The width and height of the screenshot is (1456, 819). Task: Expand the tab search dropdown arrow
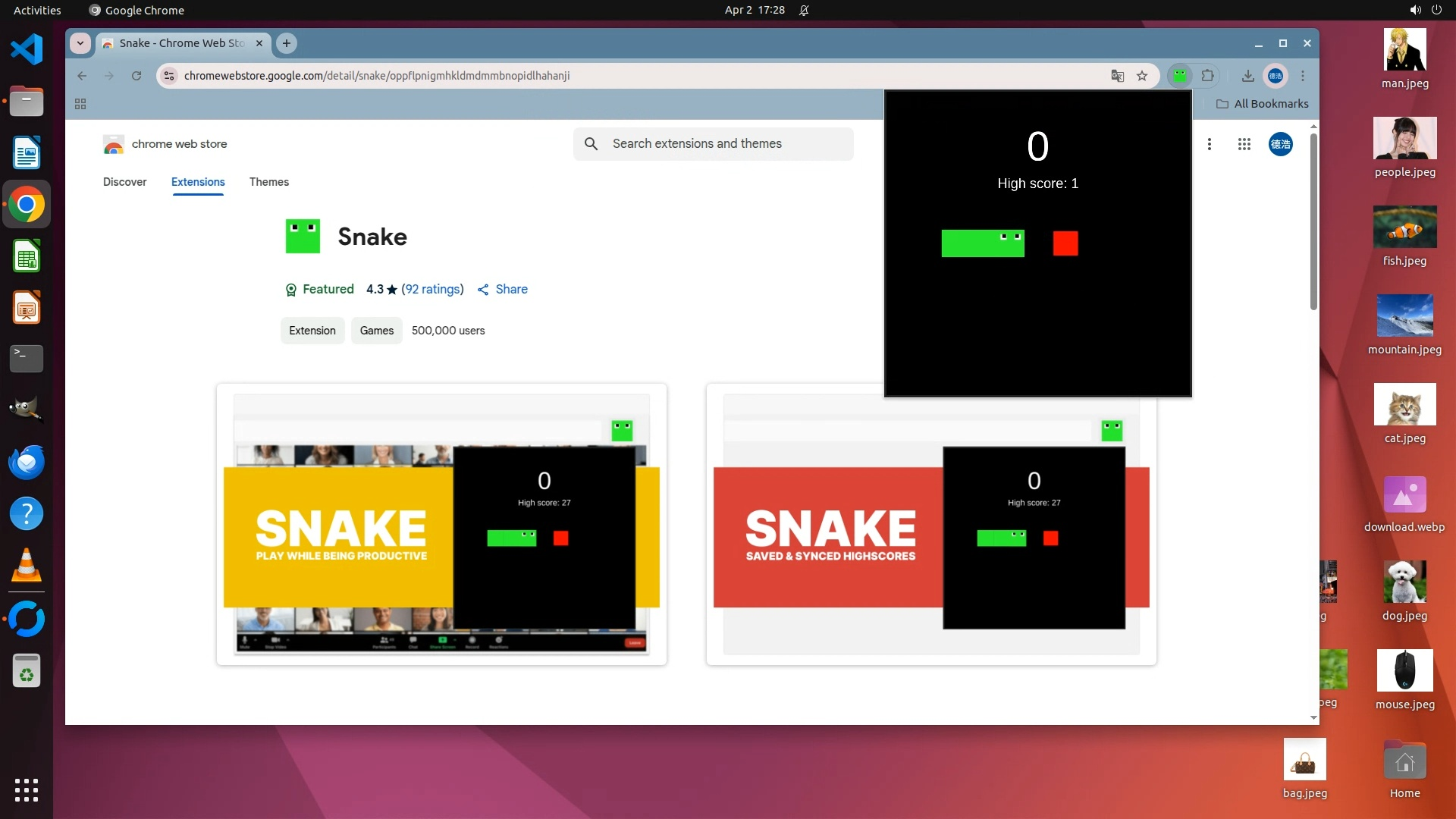[80, 43]
